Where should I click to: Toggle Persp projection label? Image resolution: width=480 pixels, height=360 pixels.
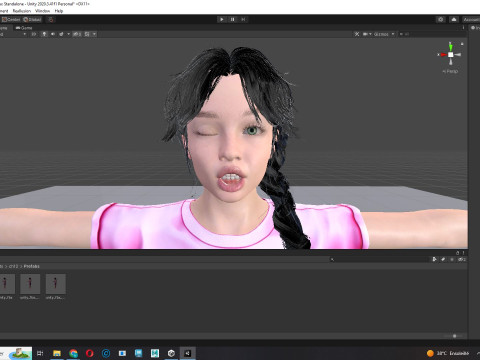click(x=450, y=71)
